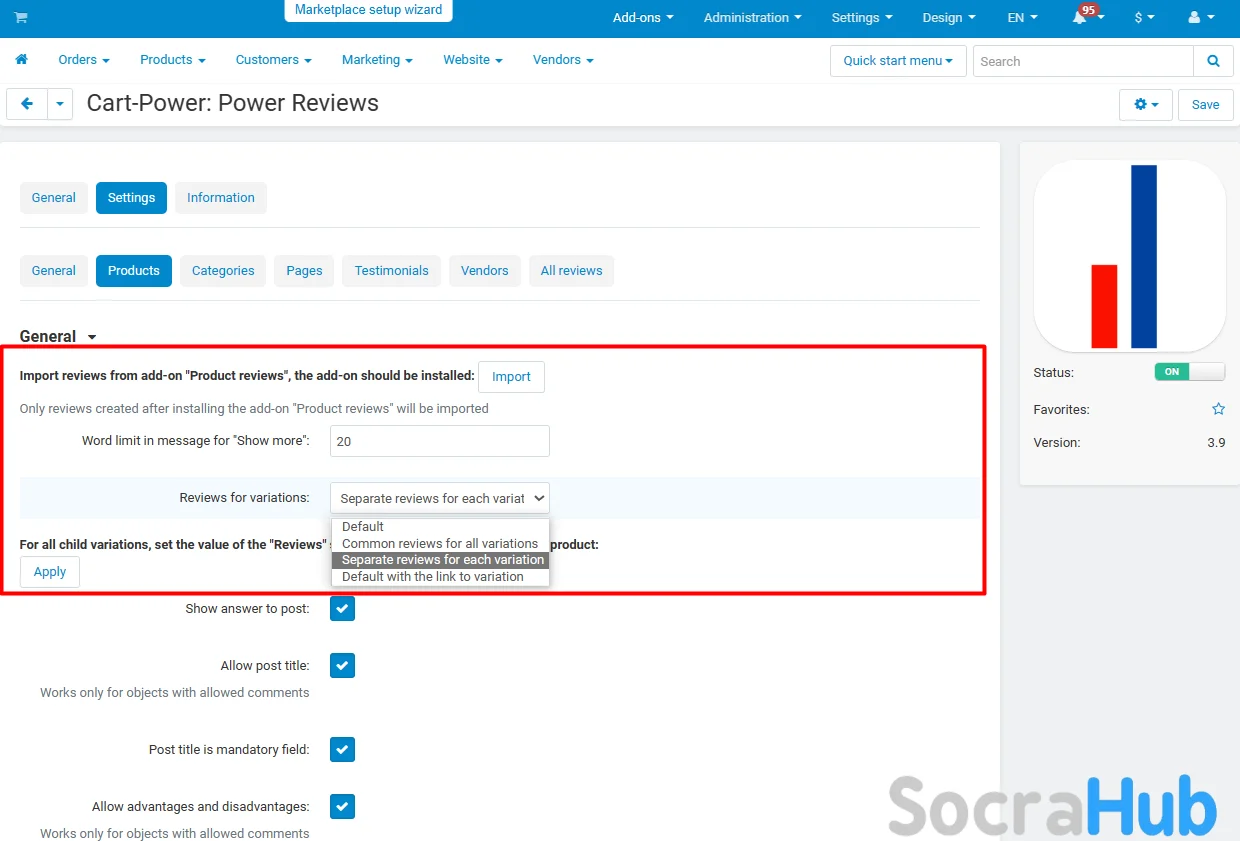Toggle the add-on Status ON switch
Screen dimensions: 1240x841
tap(1189, 372)
